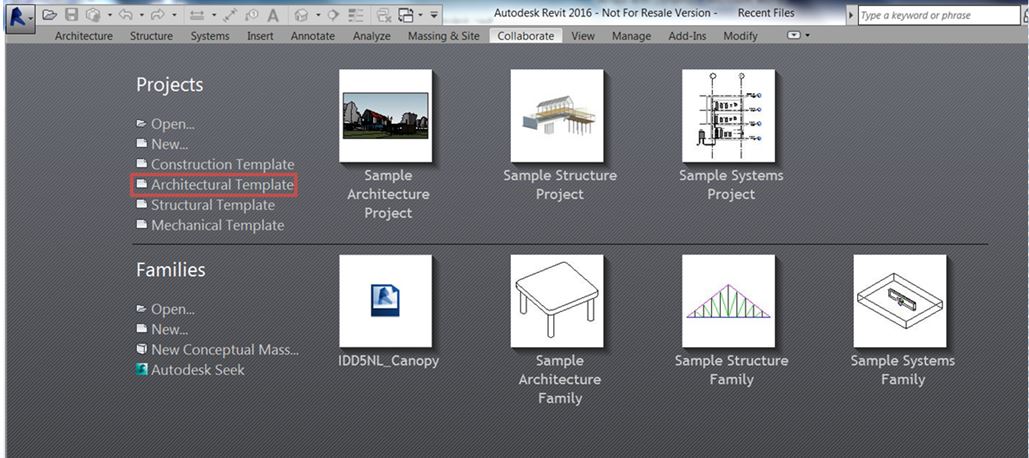Image resolution: width=1029 pixels, height=458 pixels.
Task: Click the Autodesk Seek logo icon
Action: click(x=141, y=369)
